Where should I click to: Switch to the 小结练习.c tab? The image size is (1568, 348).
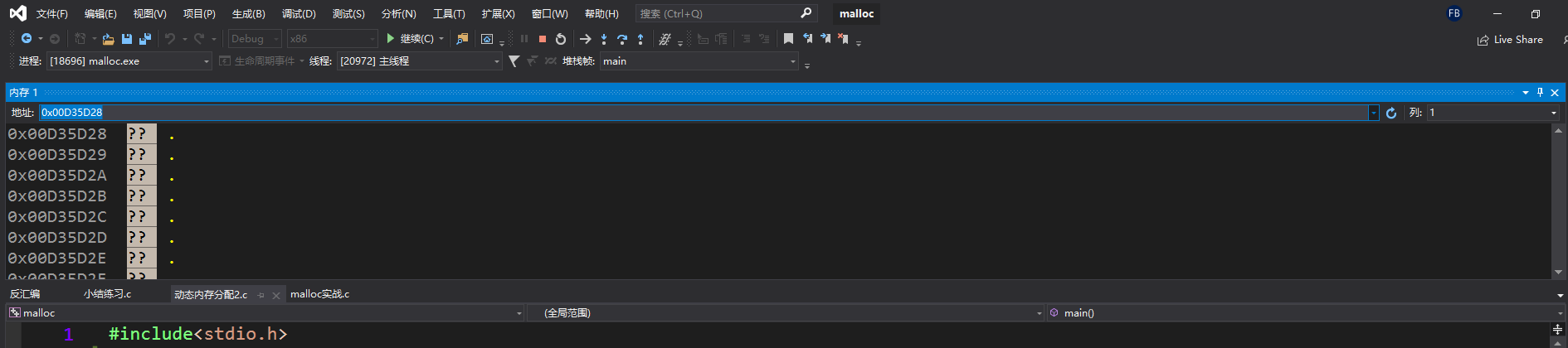click(x=107, y=294)
